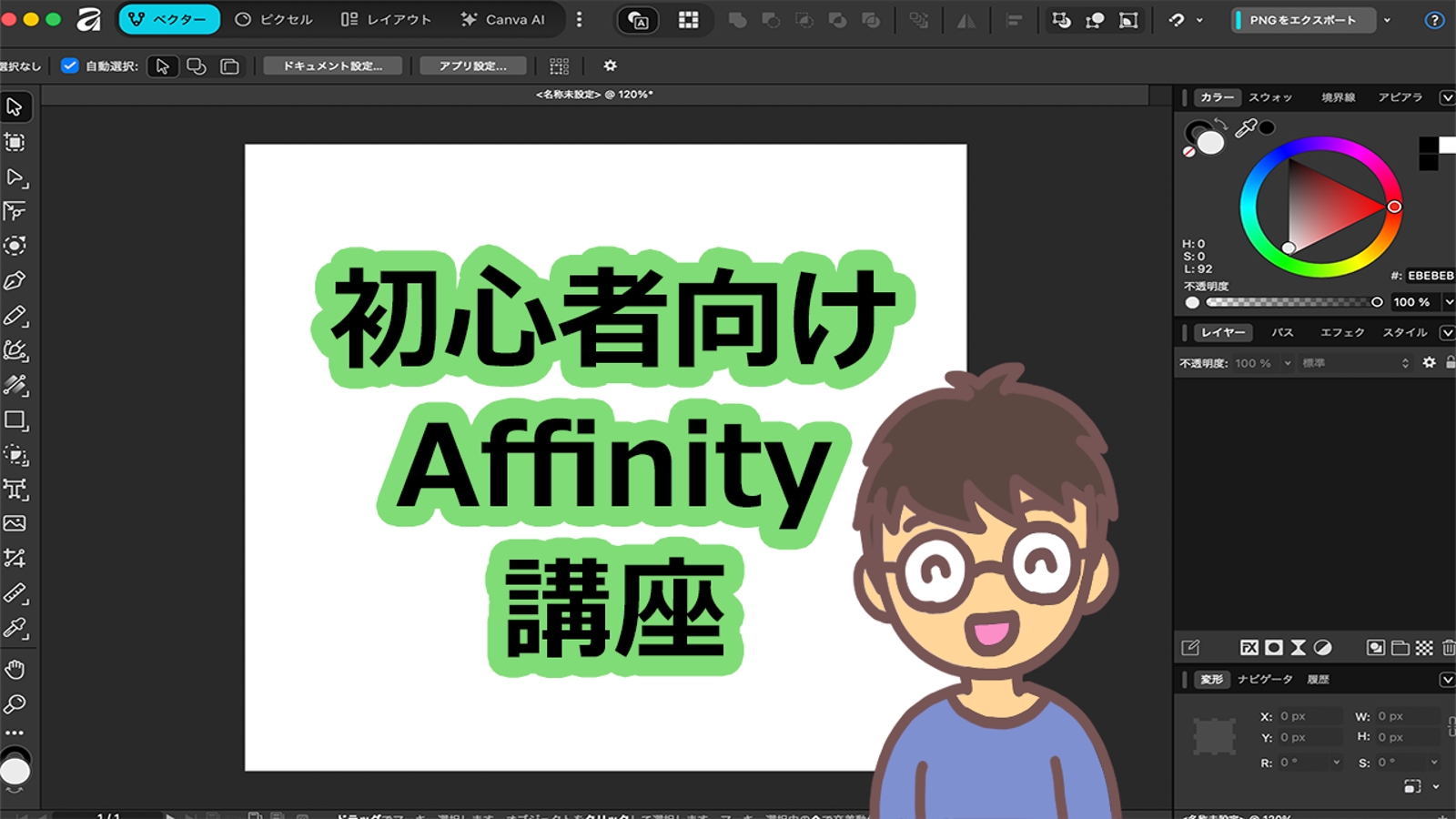This screenshot has height=819, width=1456.
Task: Click the eyedropper in the Color panel
Action: click(x=1245, y=128)
